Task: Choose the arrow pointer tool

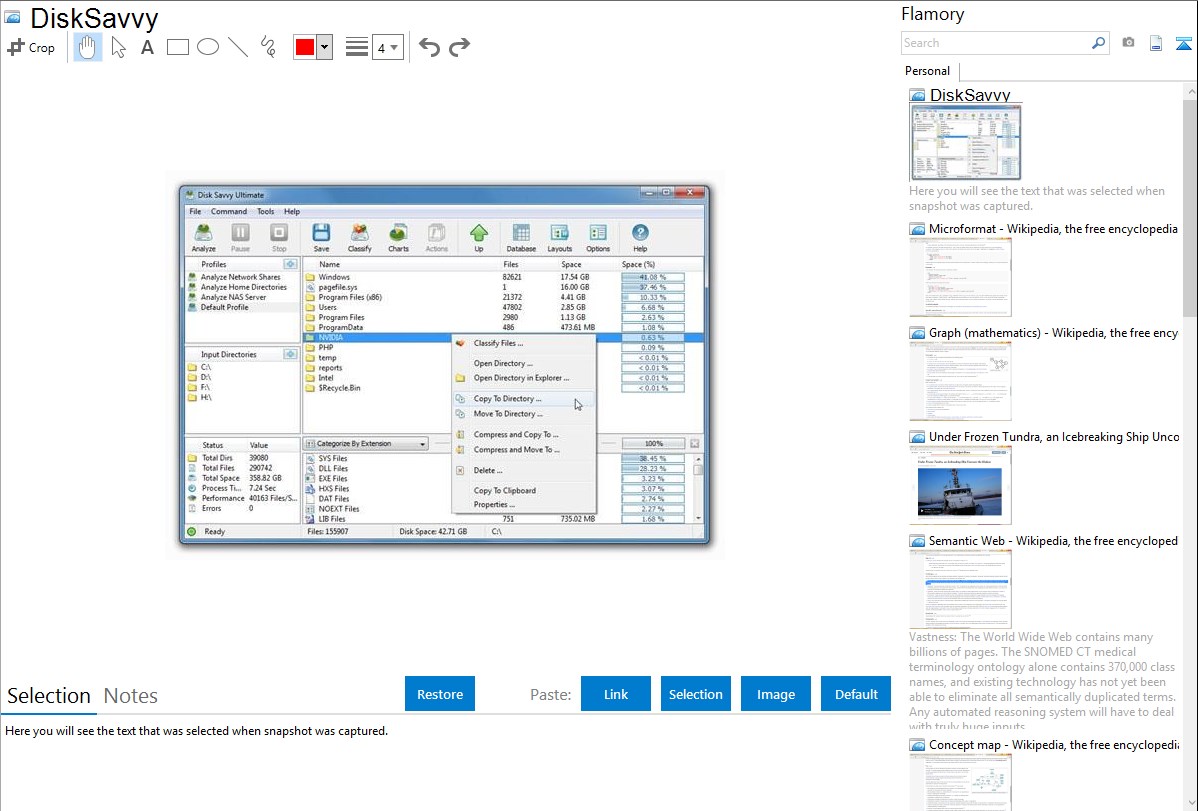Action: point(118,47)
